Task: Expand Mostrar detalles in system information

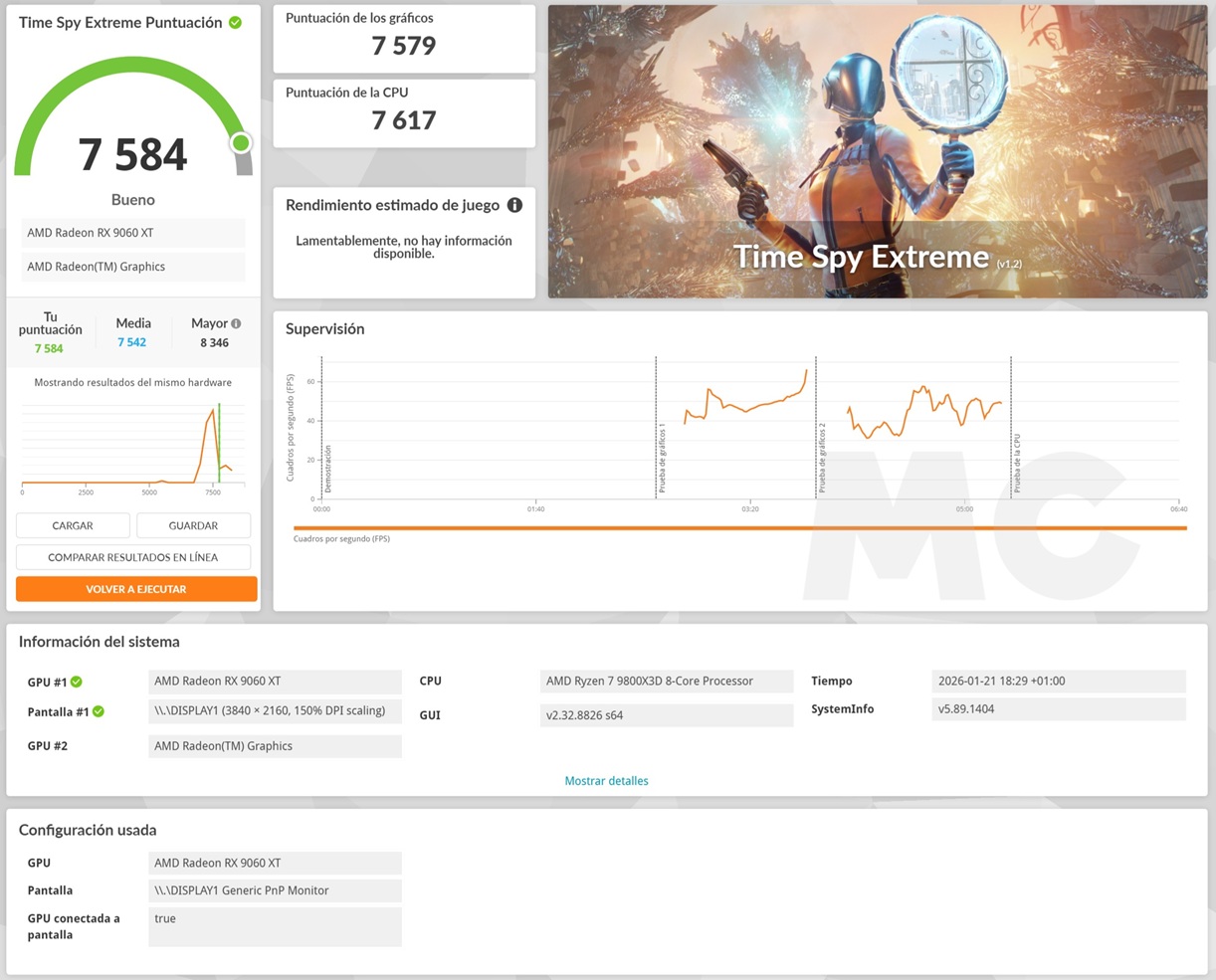Action: (606, 781)
